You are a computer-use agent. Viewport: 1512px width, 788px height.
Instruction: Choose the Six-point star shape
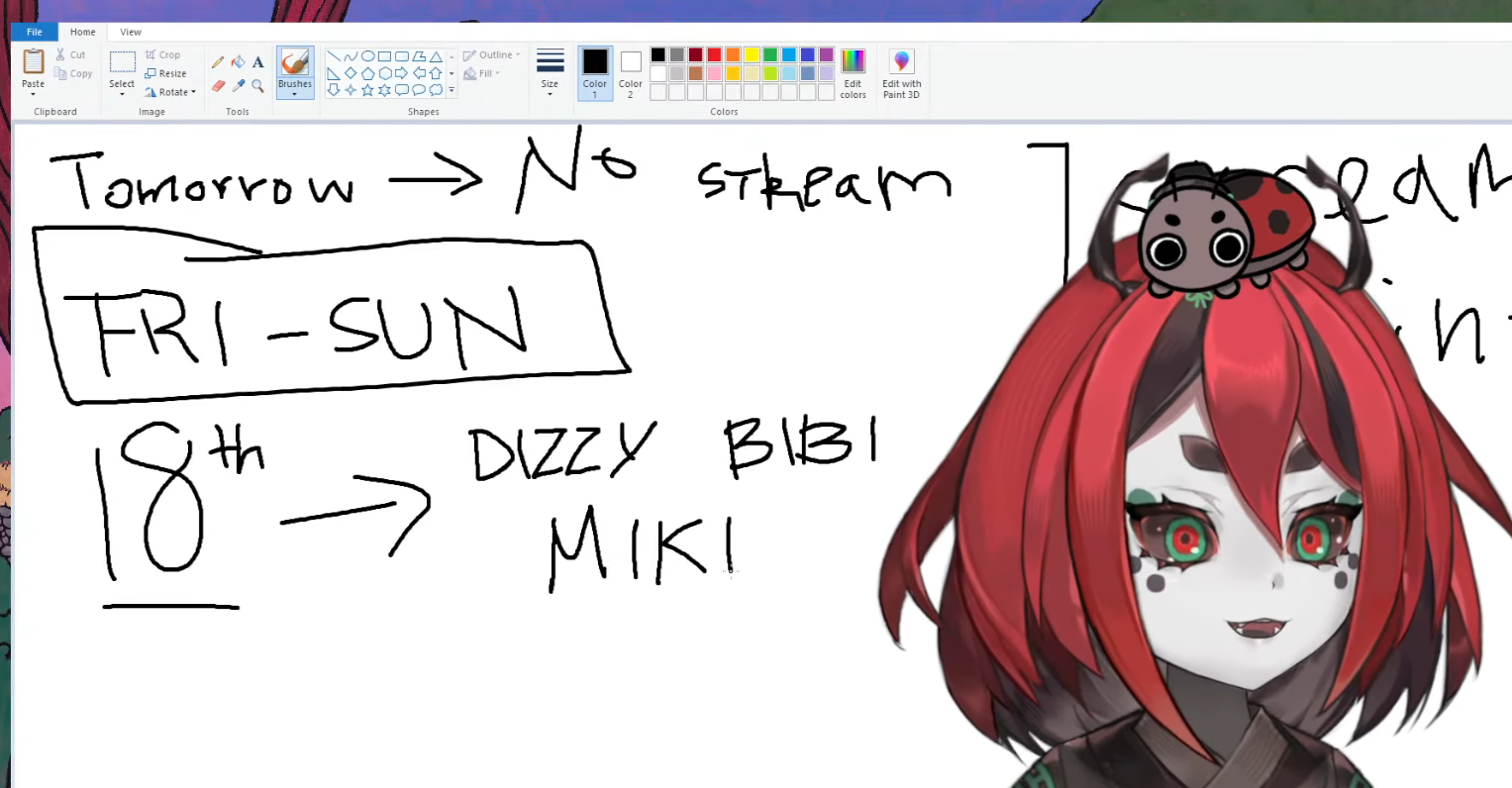(384, 90)
